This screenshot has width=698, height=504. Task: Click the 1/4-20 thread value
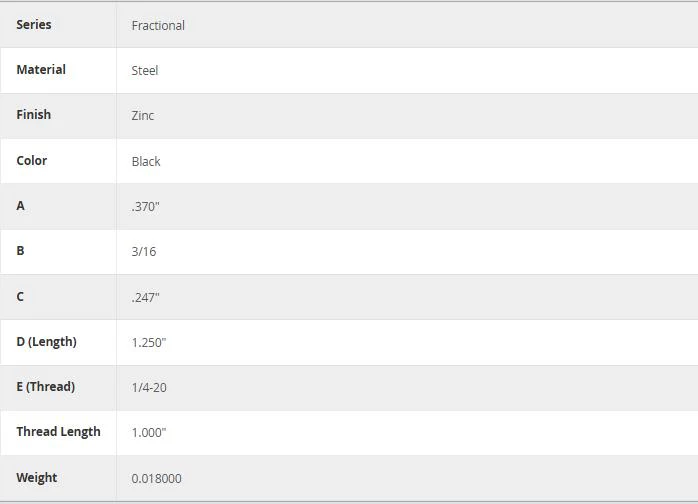(149, 387)
